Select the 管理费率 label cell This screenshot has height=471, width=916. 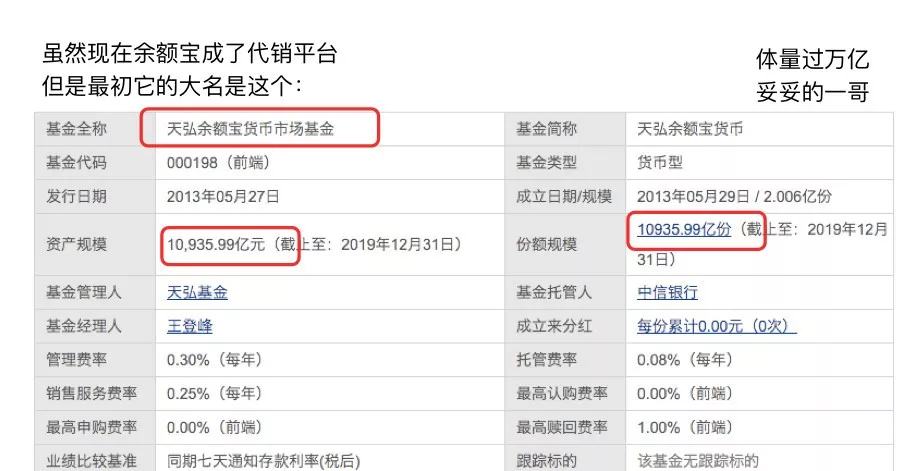[x=95, y=359]
